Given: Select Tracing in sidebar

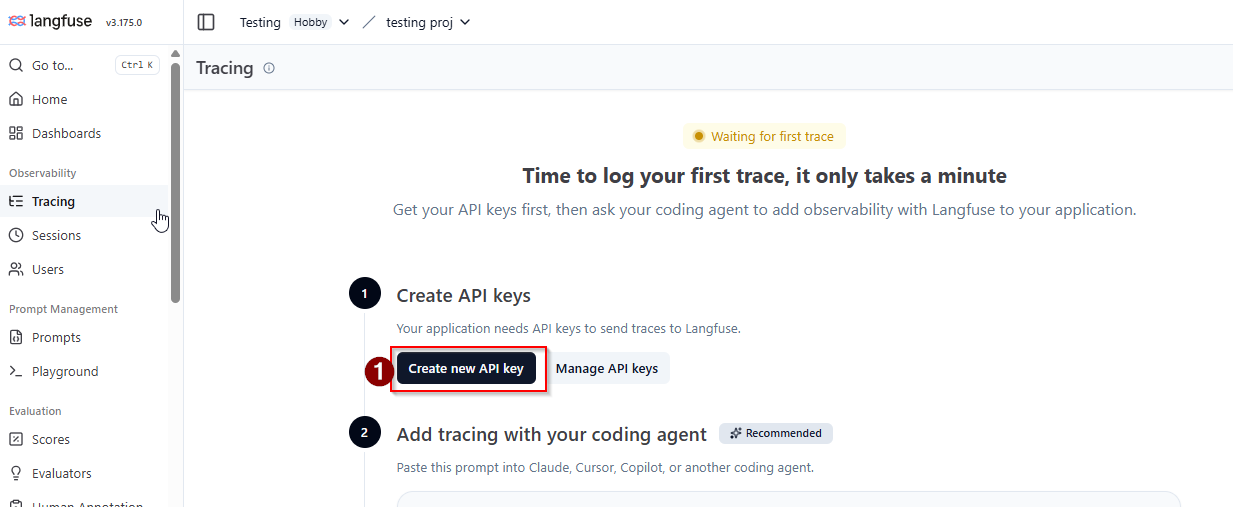Looking at the screenshot, I should pyautogui.click(x=84, y=201).
